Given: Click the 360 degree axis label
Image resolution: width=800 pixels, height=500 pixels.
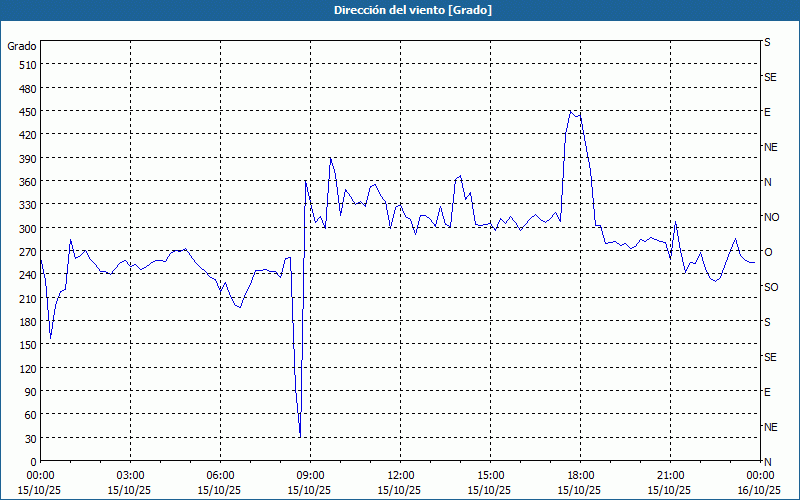Looking at the screenshot, I should (28, 182).
